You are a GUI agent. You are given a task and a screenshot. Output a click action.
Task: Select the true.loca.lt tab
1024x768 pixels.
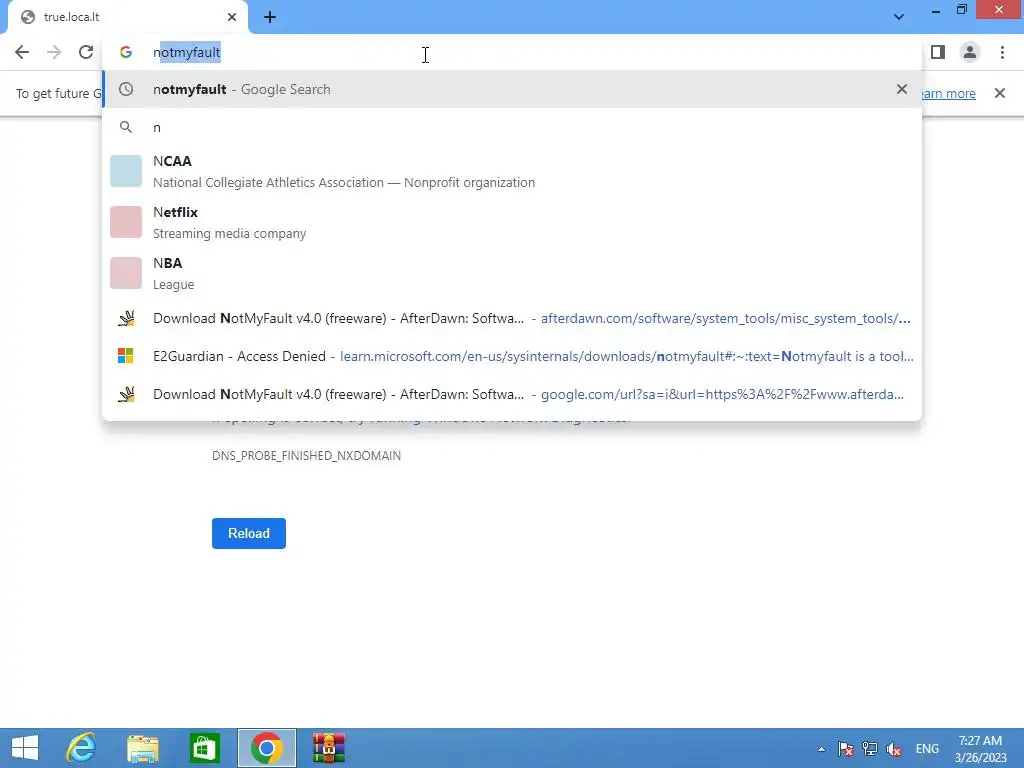(128, 18)
